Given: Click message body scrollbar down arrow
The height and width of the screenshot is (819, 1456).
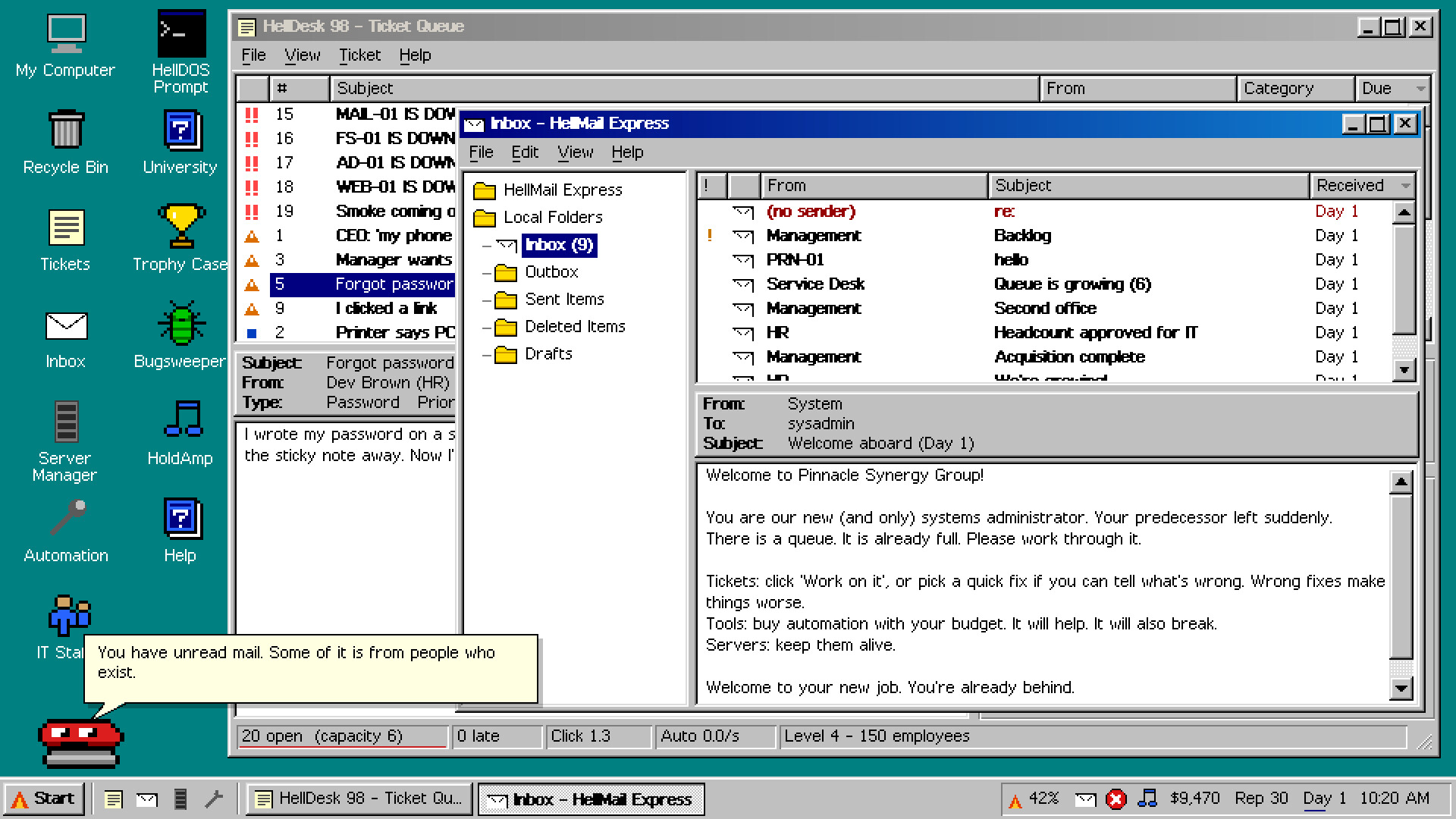Looking at the screenshot, I should click(x=1401, y=689).
